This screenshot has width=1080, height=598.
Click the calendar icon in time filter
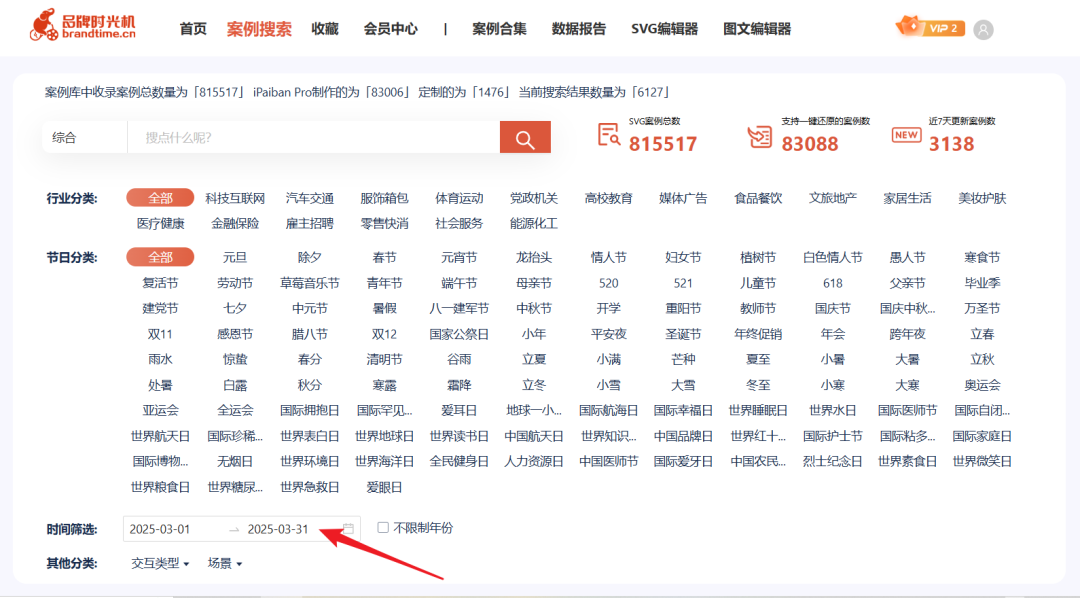[347, 527]
